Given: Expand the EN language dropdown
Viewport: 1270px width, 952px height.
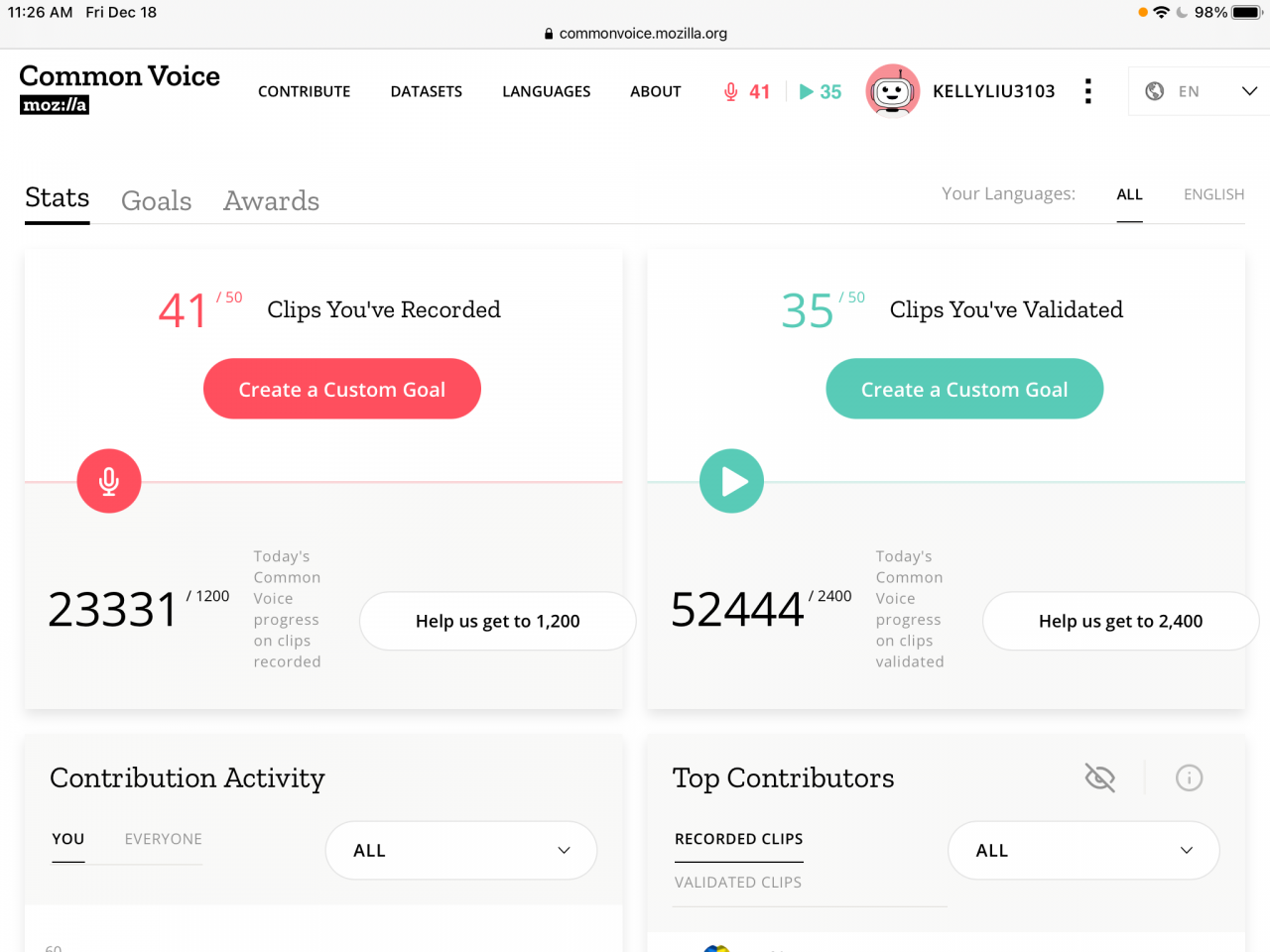Looking at the screenshot, I should point(1199,91).
